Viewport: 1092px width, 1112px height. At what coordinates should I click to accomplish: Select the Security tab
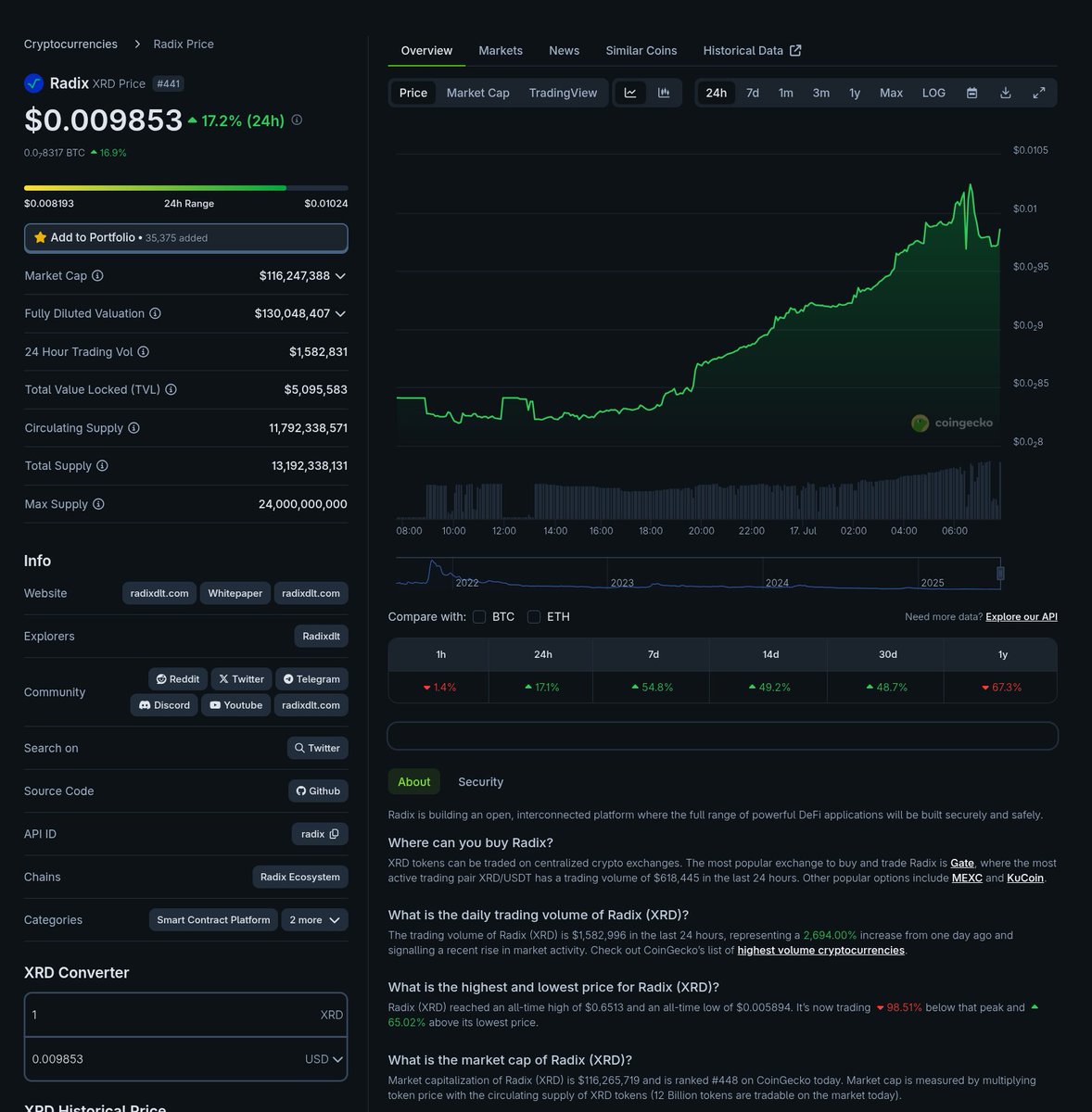click(x=480, y=781)
